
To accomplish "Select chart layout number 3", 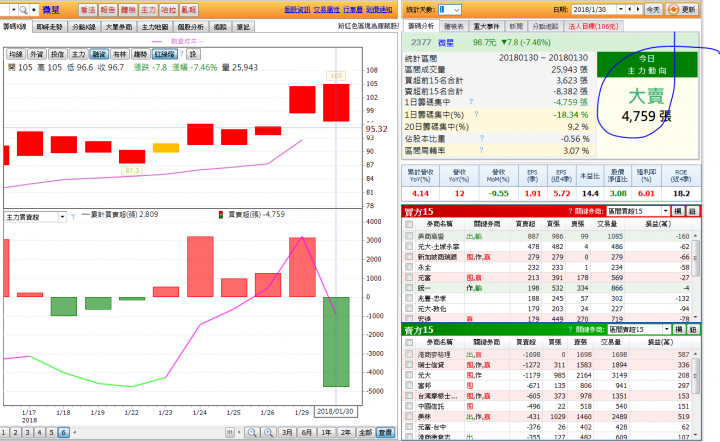I will pos(28,432).
